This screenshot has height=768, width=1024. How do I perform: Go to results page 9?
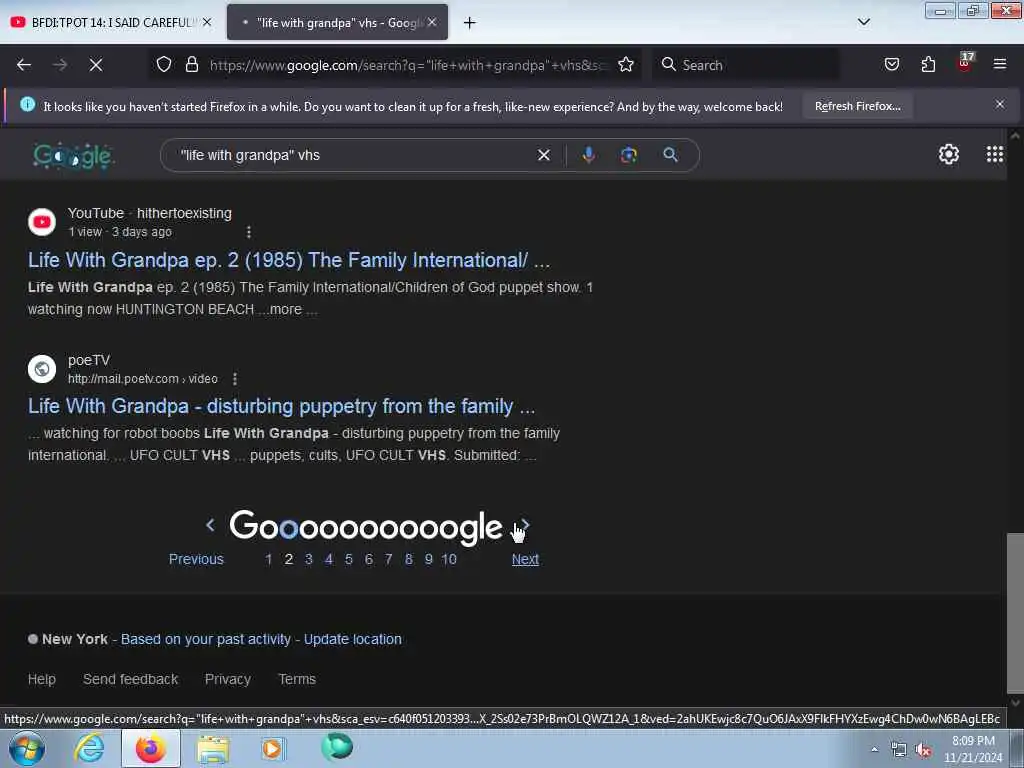[x=428, y=560]
